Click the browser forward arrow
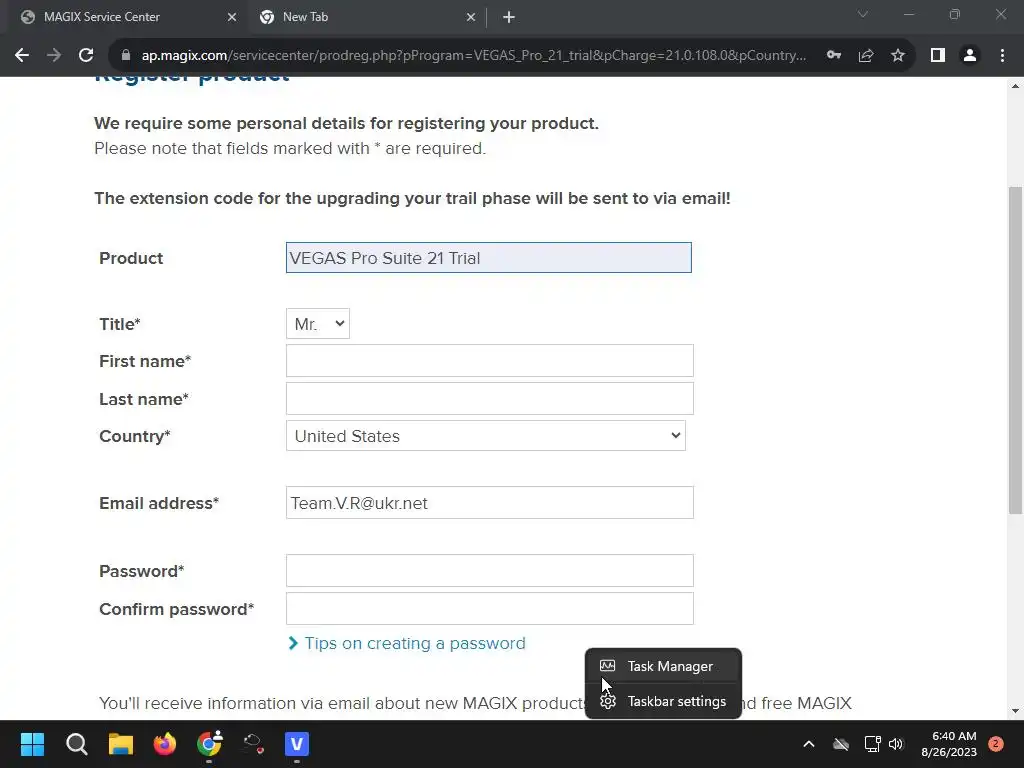The image size is (1024, 768). pyautogui.click(x=54, y=56)
